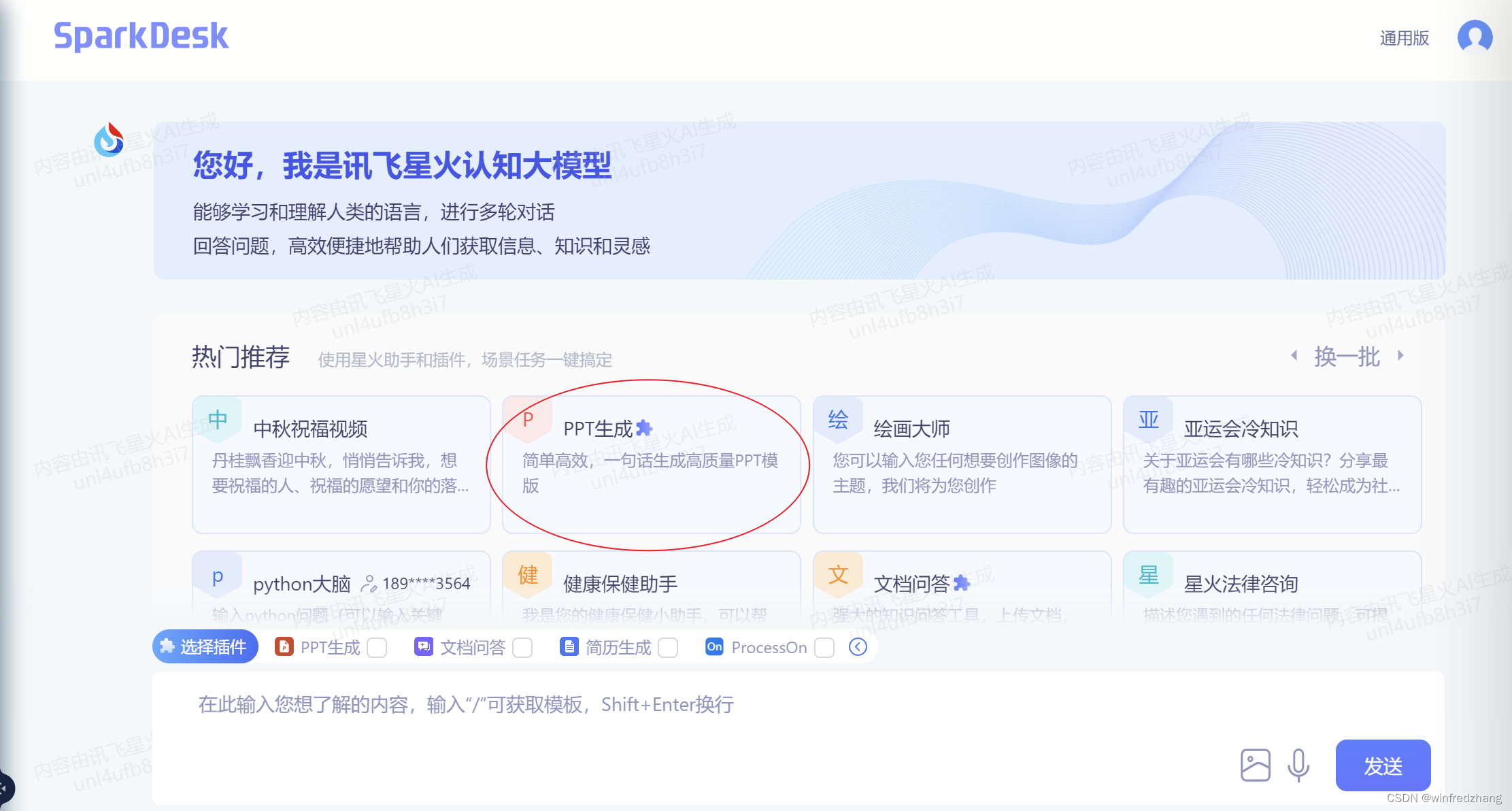Viewport: 1512px width, 811px height.
Task: Click the dark floating widget at bottom-left edge
Action: pyautogui.click(x=5, y=789)
